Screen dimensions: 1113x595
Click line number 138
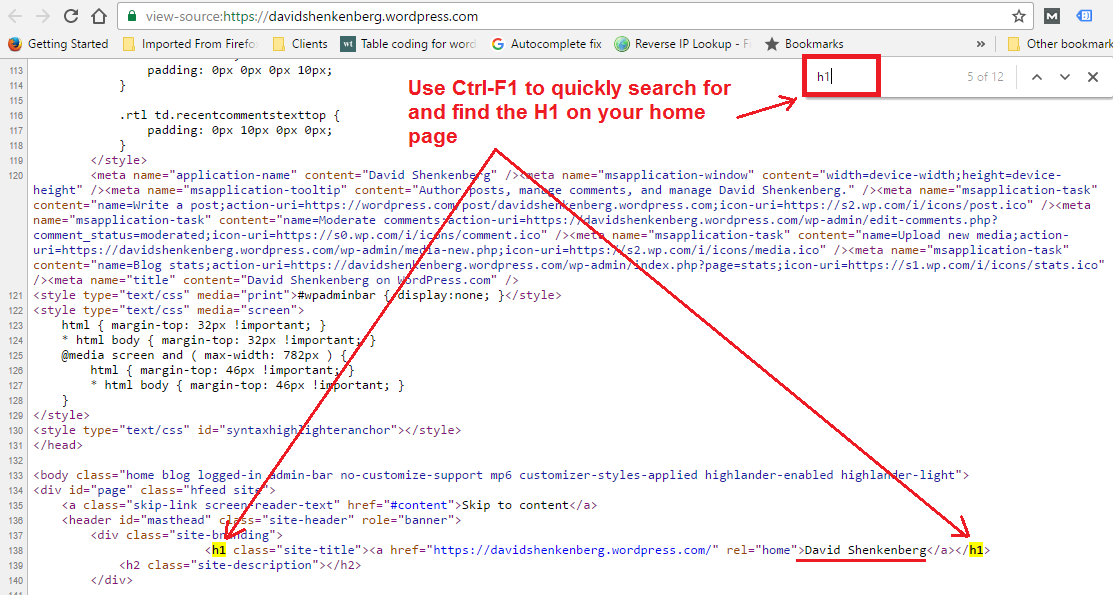click(16, 550)
